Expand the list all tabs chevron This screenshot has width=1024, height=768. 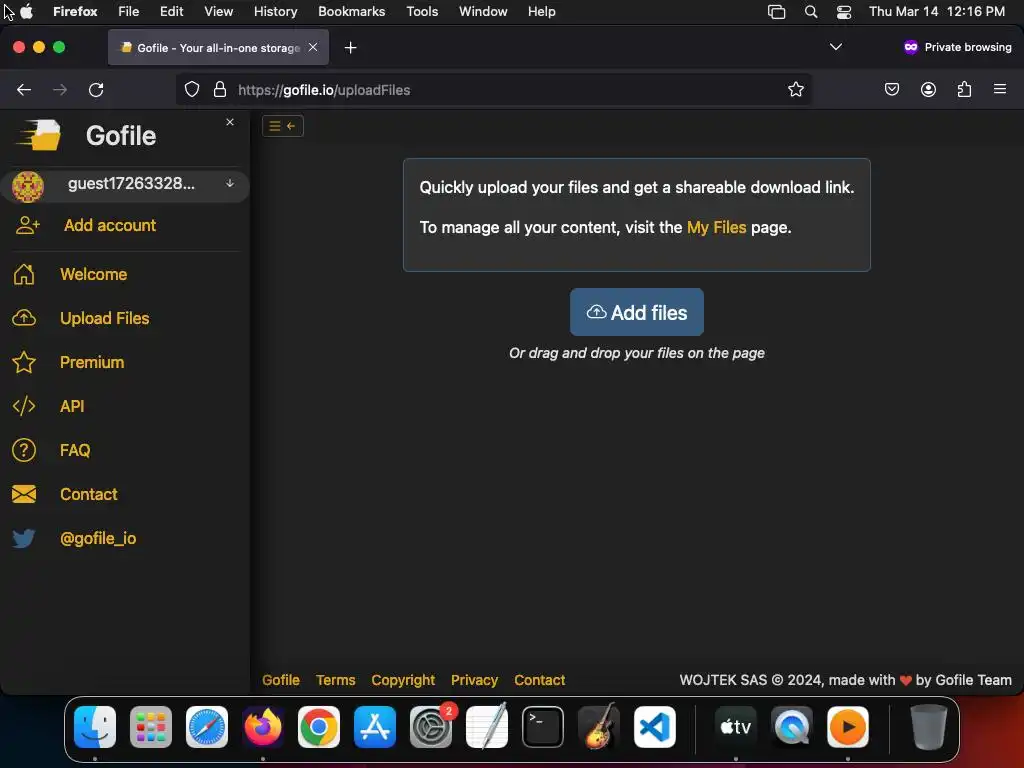pyautogui.click(x=835, y=47)
